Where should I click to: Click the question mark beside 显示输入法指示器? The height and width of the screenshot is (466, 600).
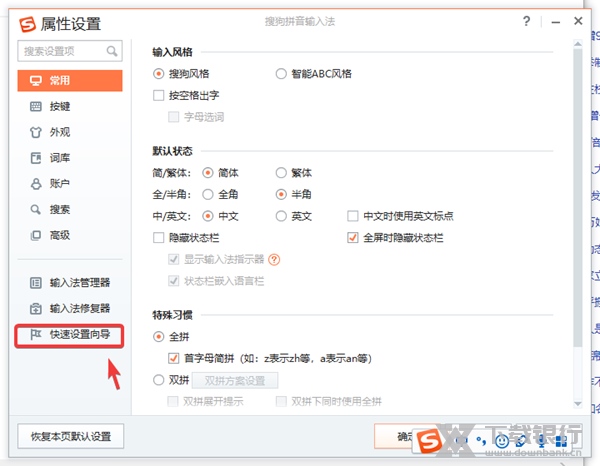[x=274, y=260]
